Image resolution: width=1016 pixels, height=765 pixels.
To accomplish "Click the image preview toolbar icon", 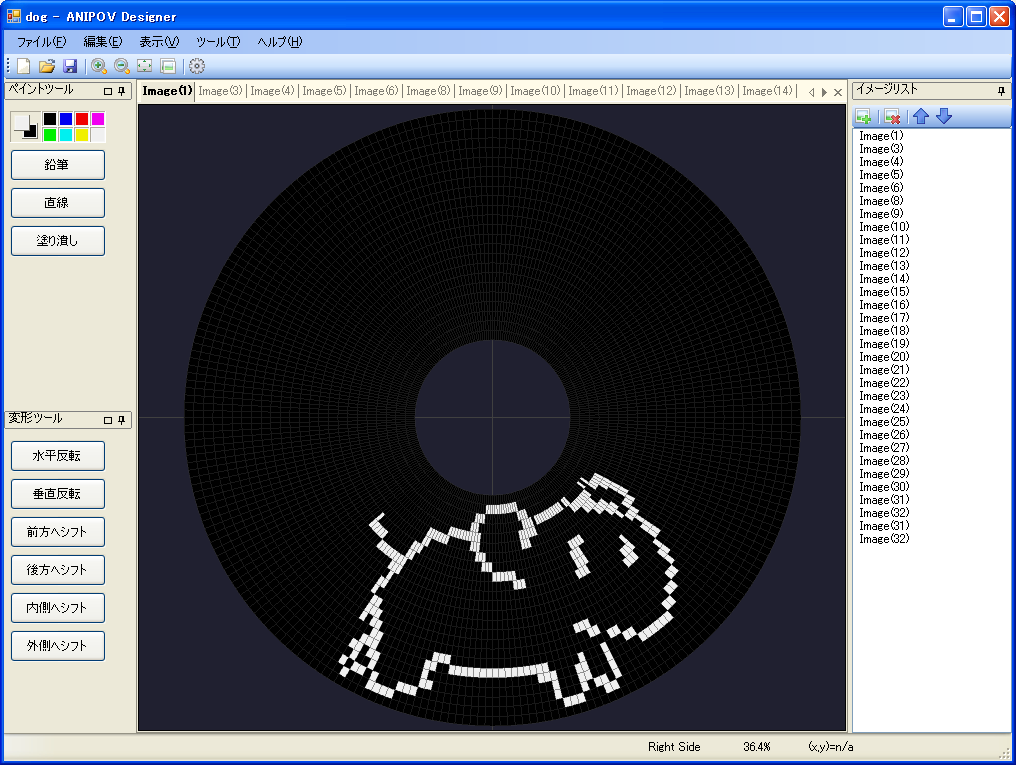I will [168, 66].
